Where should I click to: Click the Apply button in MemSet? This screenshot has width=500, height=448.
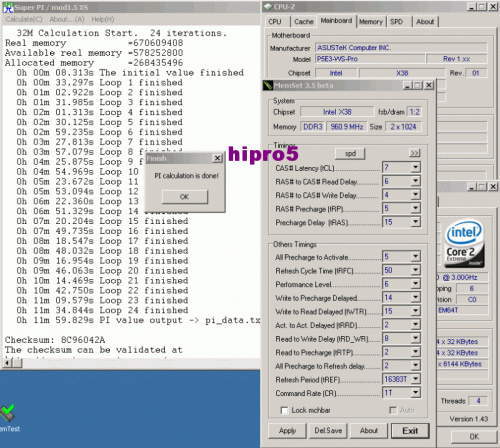(287, 431)
